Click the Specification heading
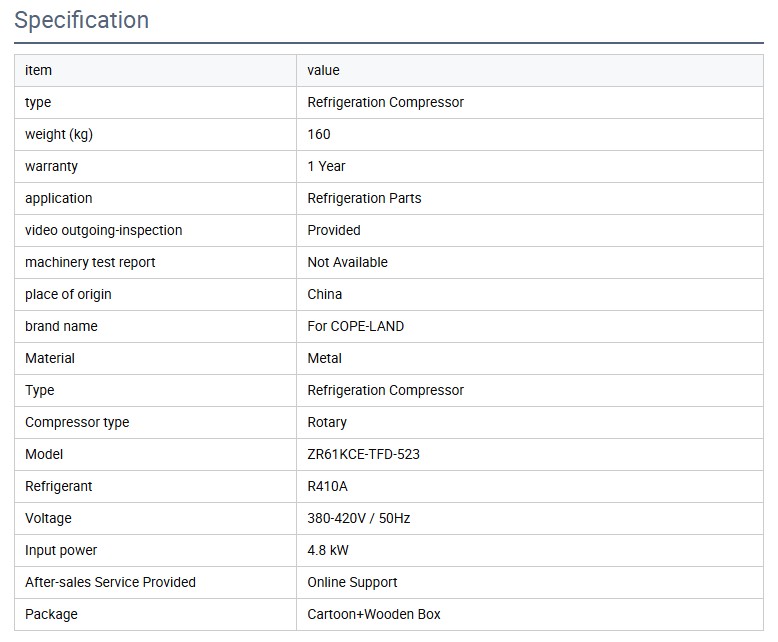 82,20
